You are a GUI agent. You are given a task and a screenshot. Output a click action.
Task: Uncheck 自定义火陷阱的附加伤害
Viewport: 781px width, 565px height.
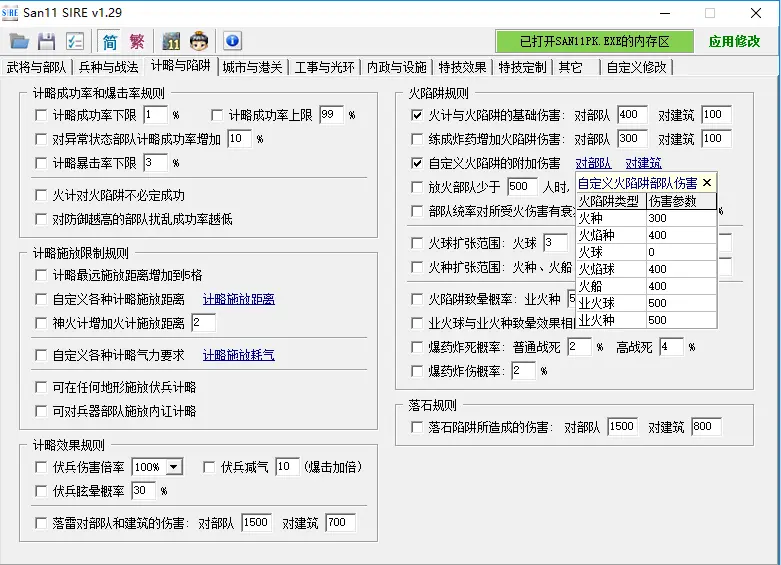(x=417, y=163)
